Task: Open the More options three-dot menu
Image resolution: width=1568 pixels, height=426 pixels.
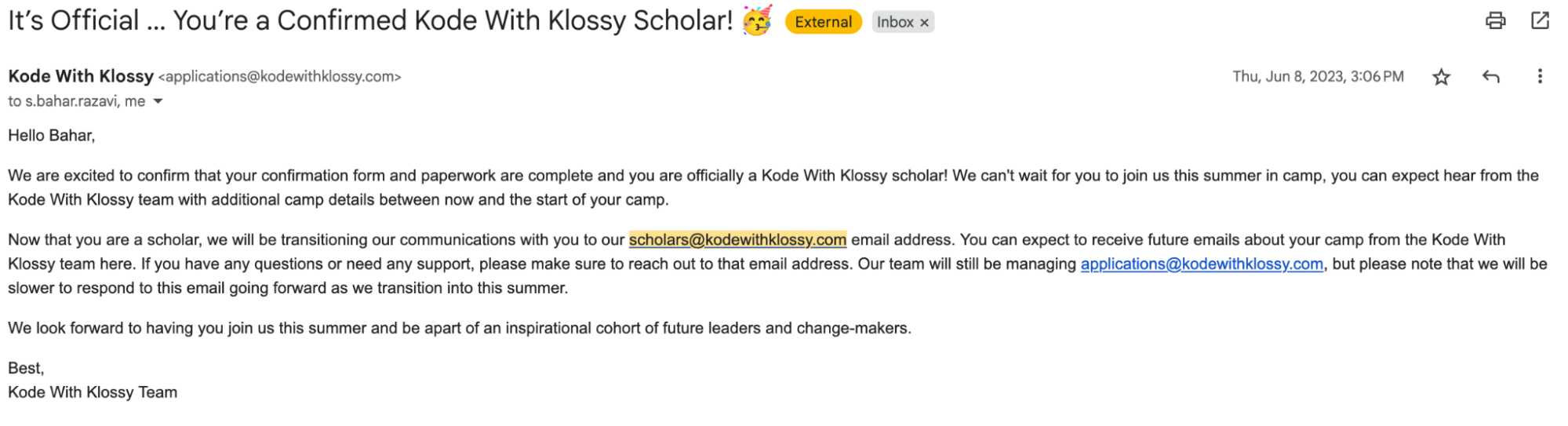Action: tap(1540, 77)
